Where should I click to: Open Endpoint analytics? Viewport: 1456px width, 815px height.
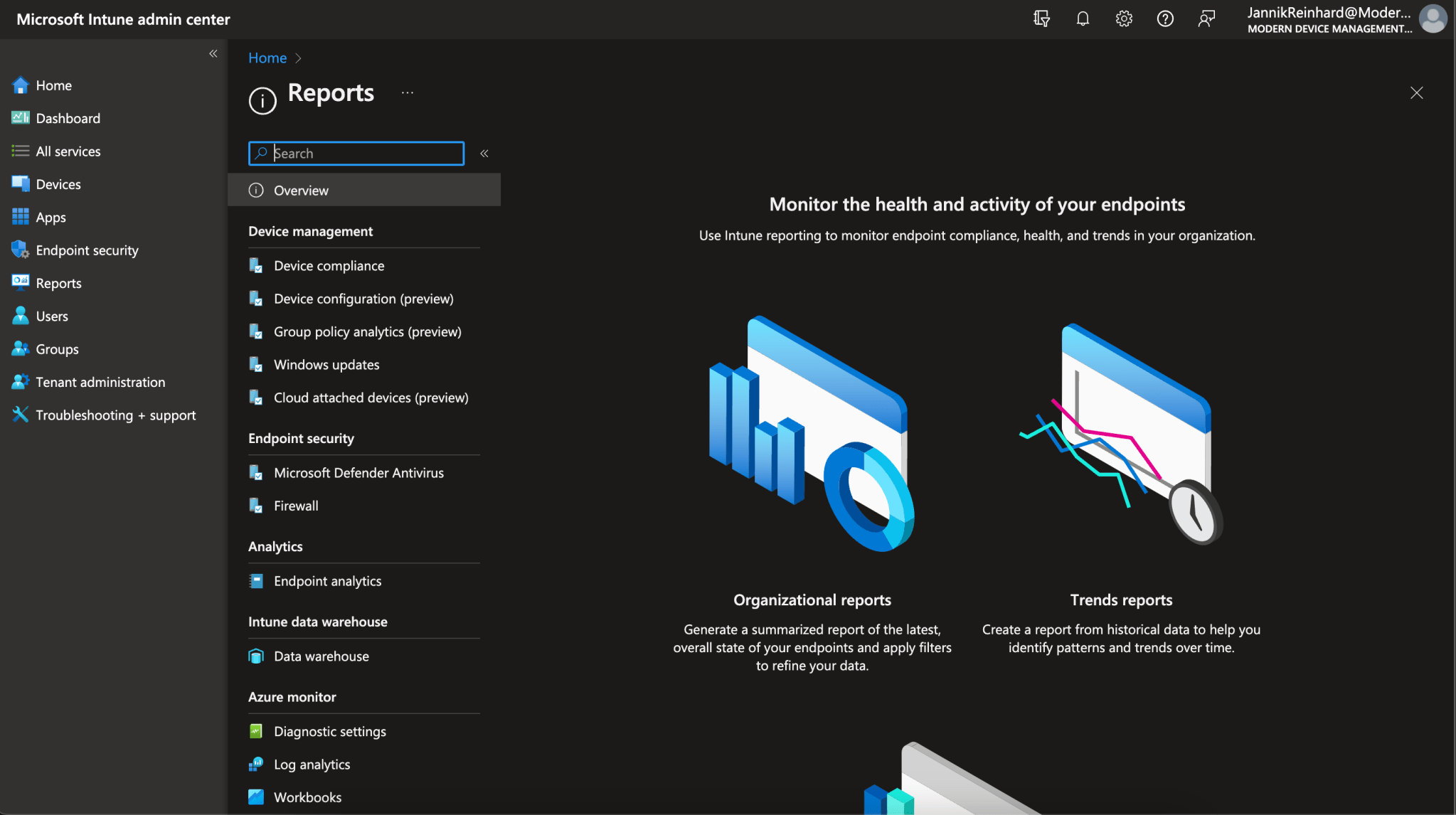click(327, 581)
